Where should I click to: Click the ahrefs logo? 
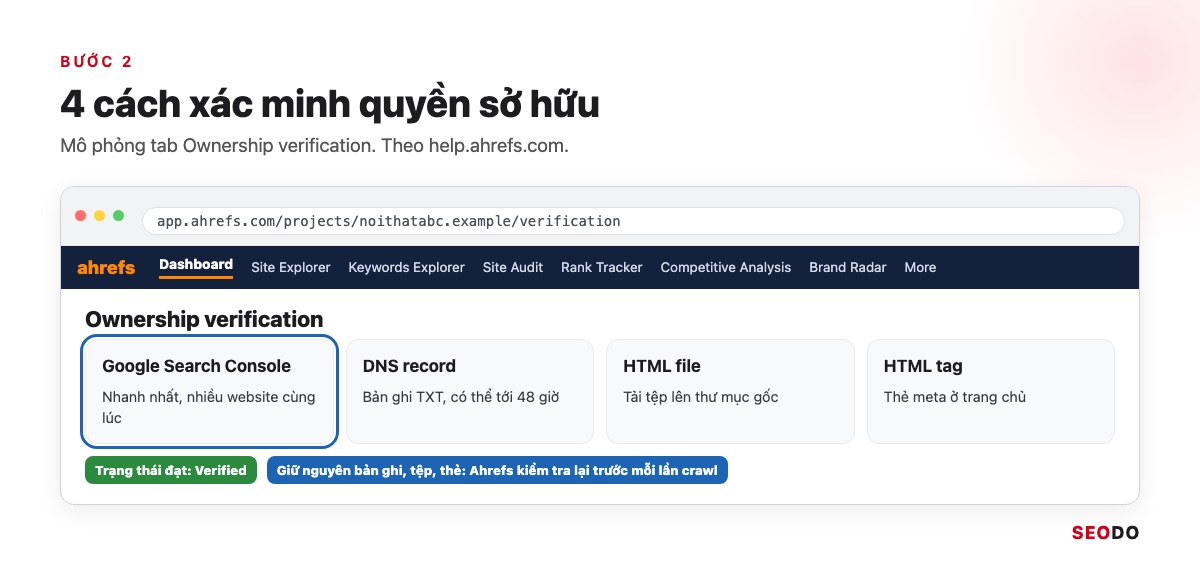click(x=106, y=267)
